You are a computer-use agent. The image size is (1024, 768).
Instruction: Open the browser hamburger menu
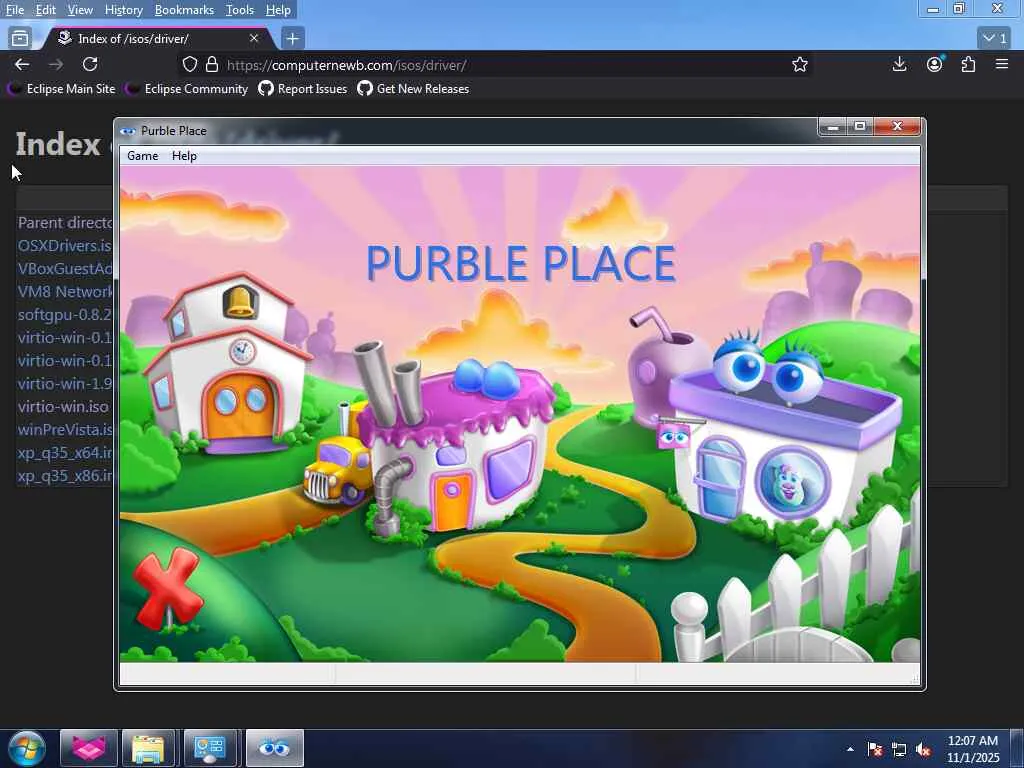[1002, 64]
